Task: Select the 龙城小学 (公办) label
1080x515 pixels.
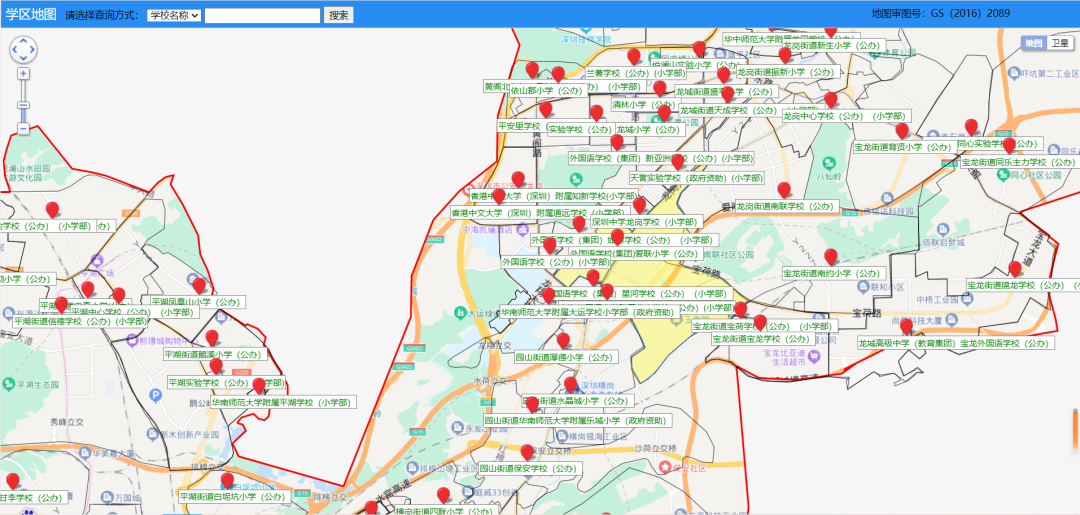Action: [x=649, y=129]
